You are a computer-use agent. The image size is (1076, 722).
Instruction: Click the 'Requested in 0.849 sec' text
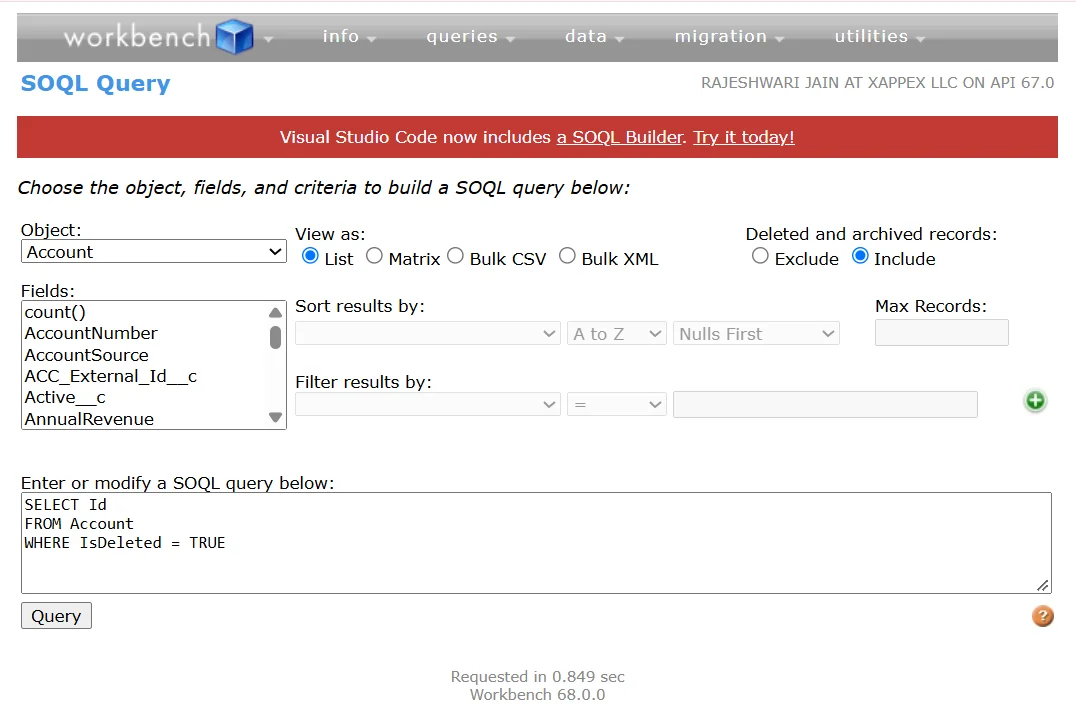(x=537, y=677)
